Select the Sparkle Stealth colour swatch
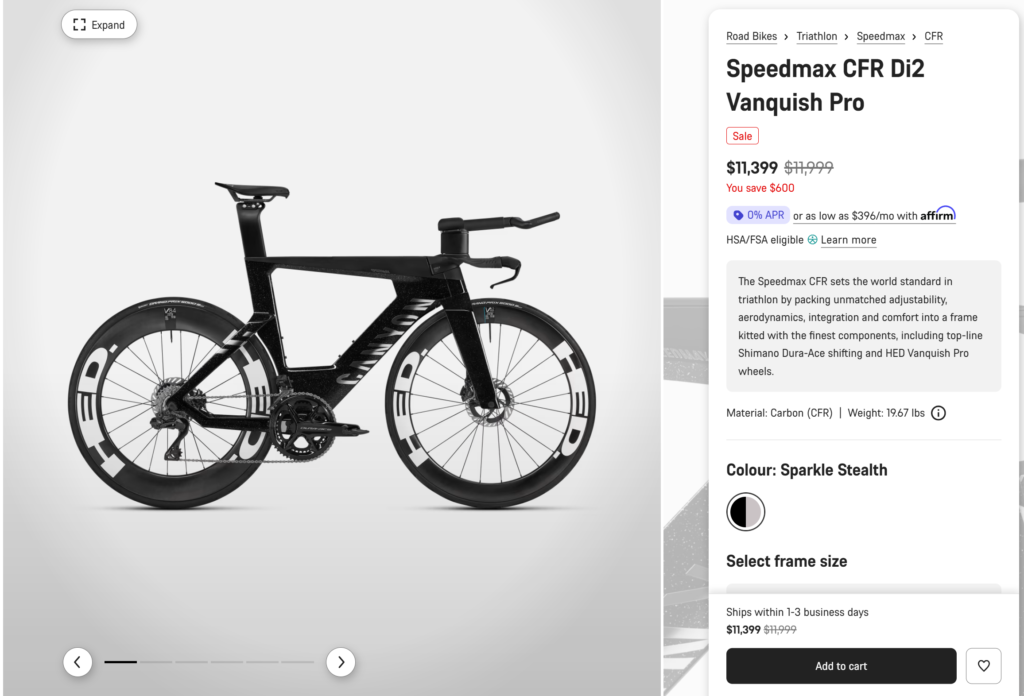Screen dimensions: 1024x696 pyautogui.click(x=745, y=512)
